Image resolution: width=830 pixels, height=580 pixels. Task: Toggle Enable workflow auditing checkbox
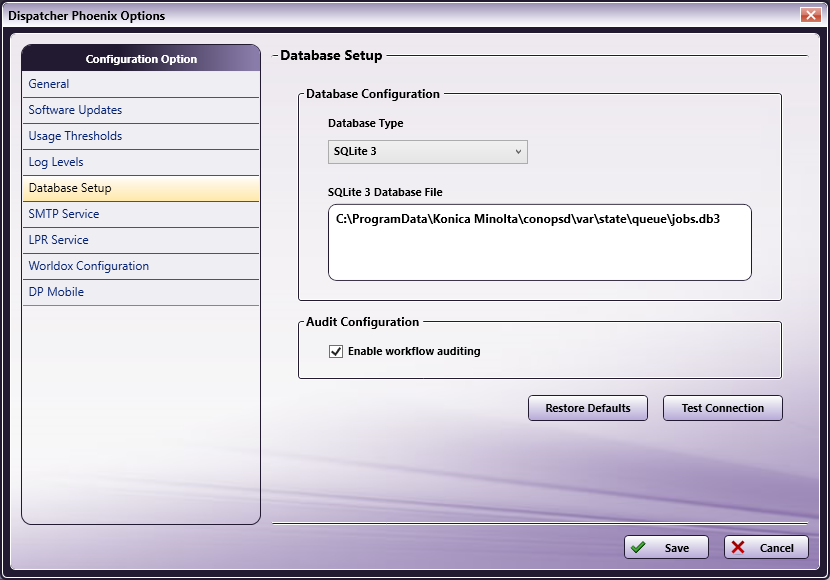[336, 351]
